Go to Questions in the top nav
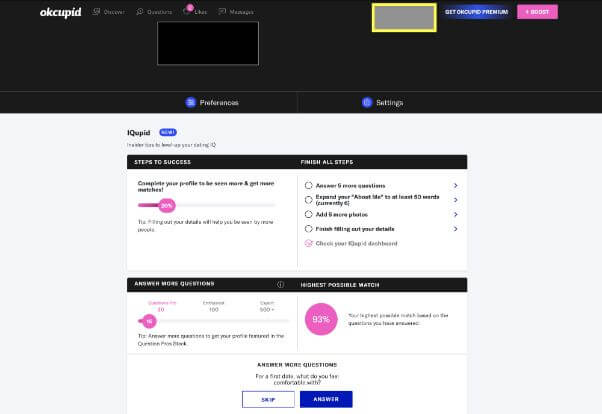This screenshot has height=414, width=602. tap(154, 12)
